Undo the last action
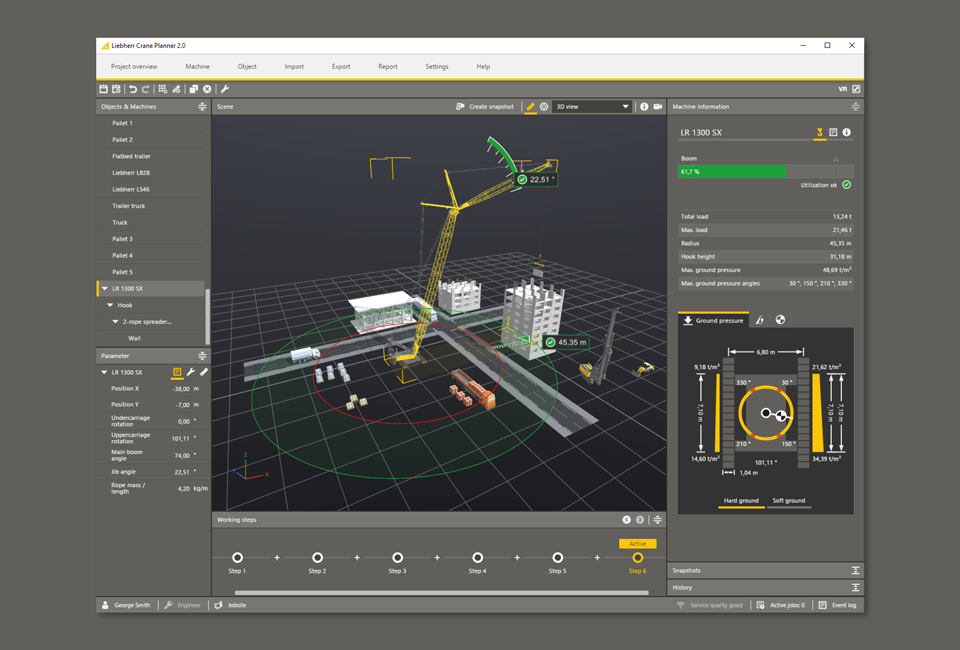 [133, 89]
